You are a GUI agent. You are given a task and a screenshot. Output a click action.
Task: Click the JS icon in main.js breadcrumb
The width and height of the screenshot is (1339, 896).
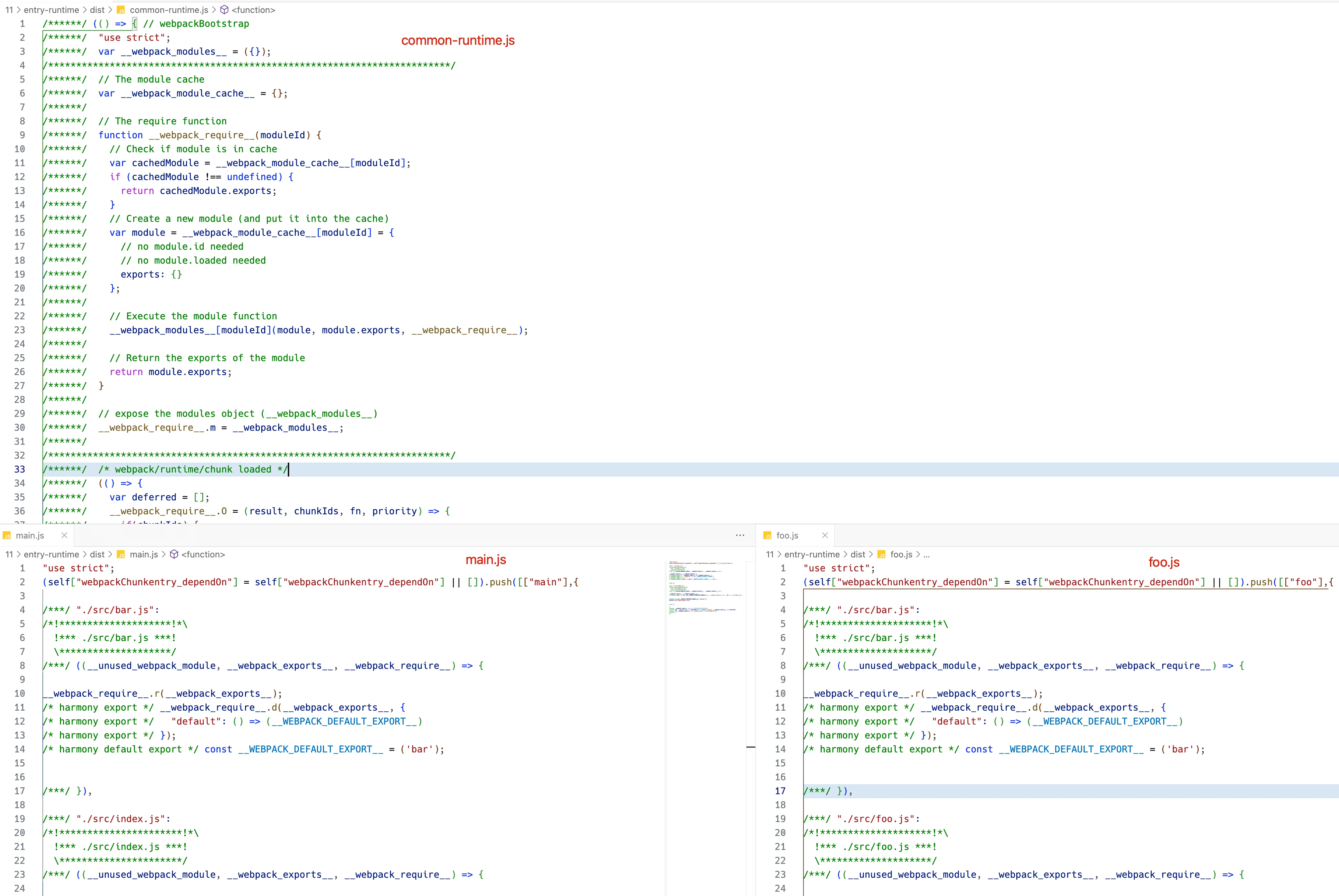pyautogui.click(x=120, y=554)
